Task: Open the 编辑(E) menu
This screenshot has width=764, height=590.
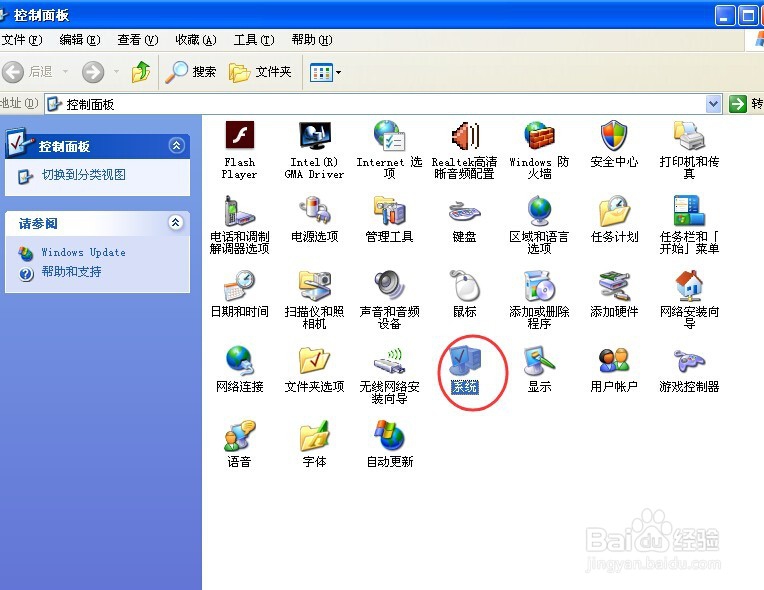Action: point(80,40)
